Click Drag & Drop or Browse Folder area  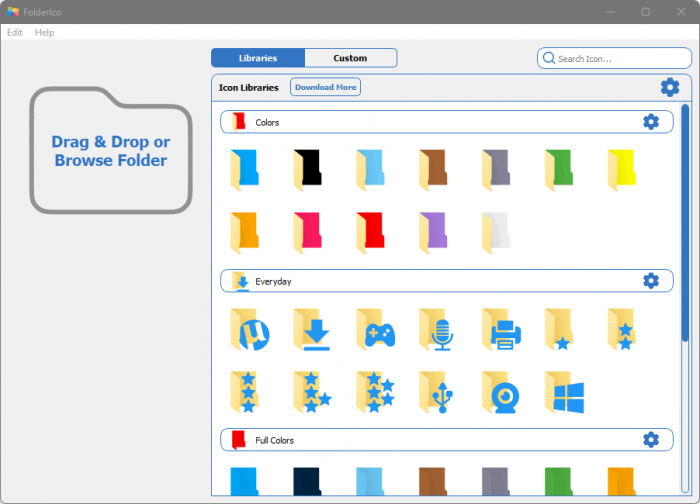click(111, 150)
